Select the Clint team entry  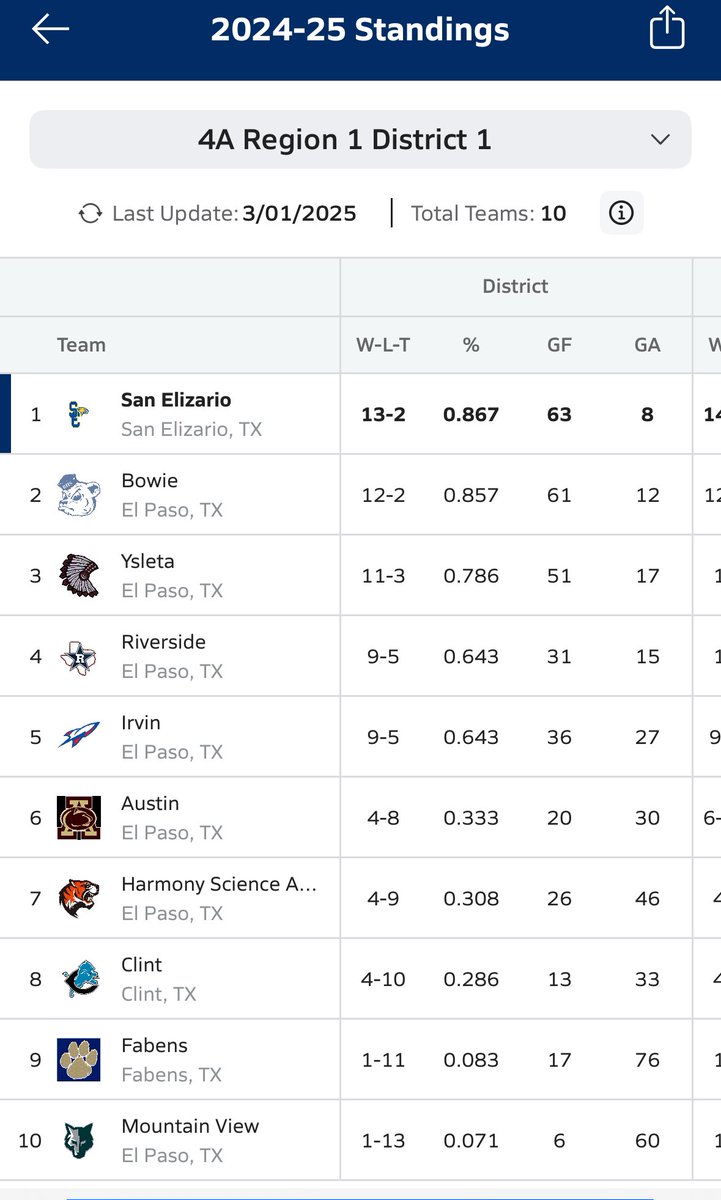[x=360, y=979]
